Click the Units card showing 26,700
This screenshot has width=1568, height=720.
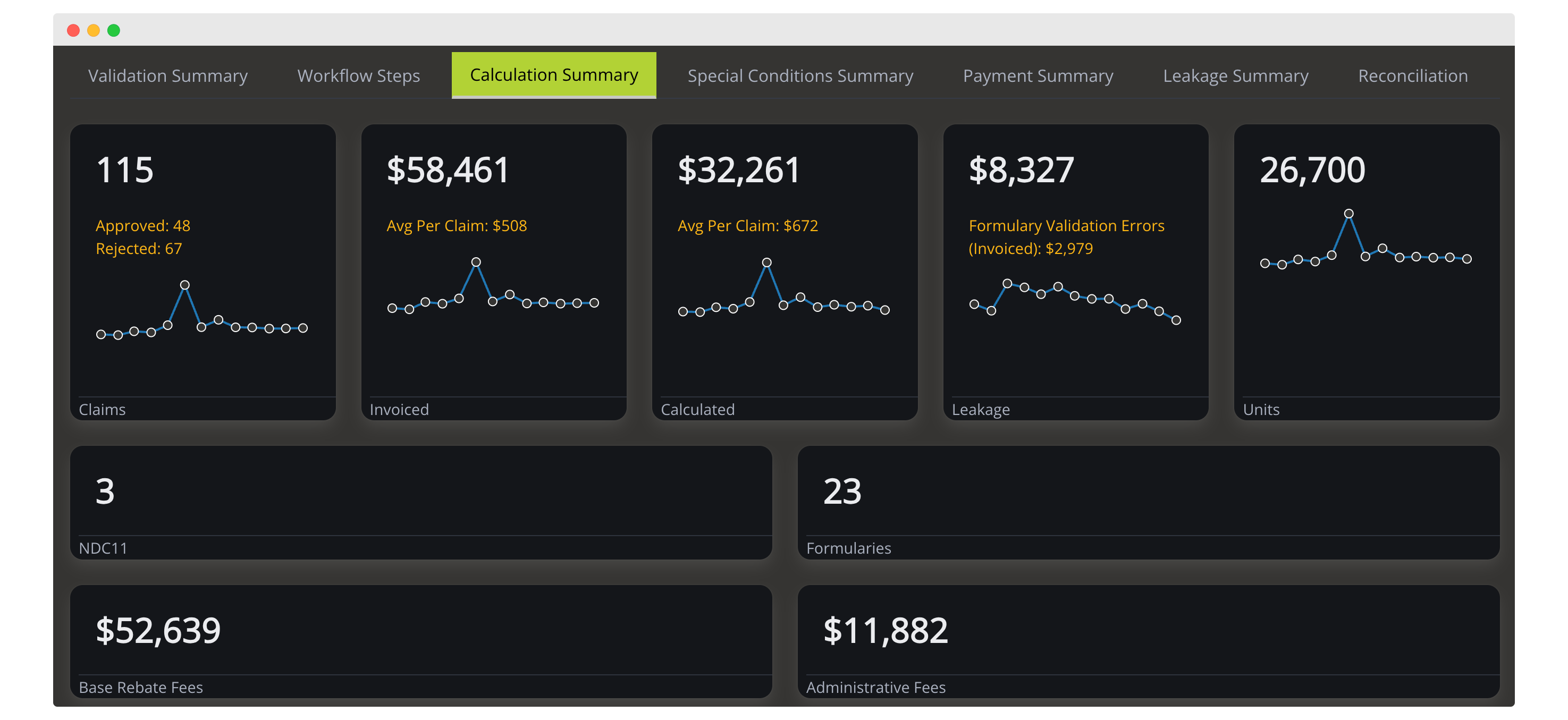click(1367, 272)
